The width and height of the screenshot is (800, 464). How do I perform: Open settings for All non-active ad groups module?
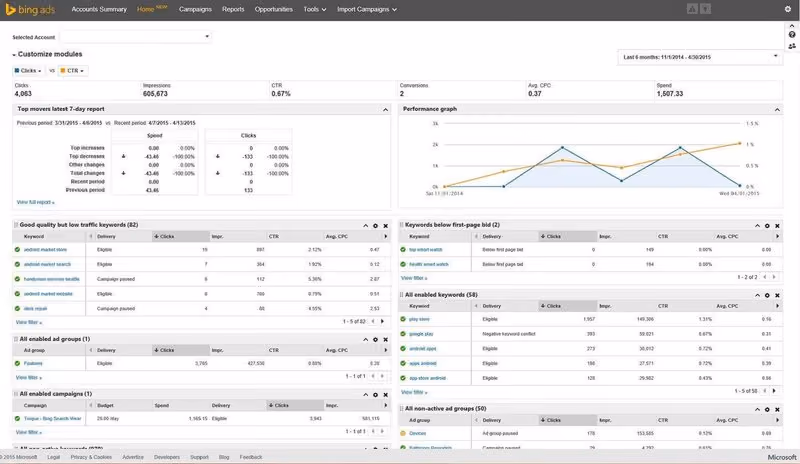coord(767,409)
